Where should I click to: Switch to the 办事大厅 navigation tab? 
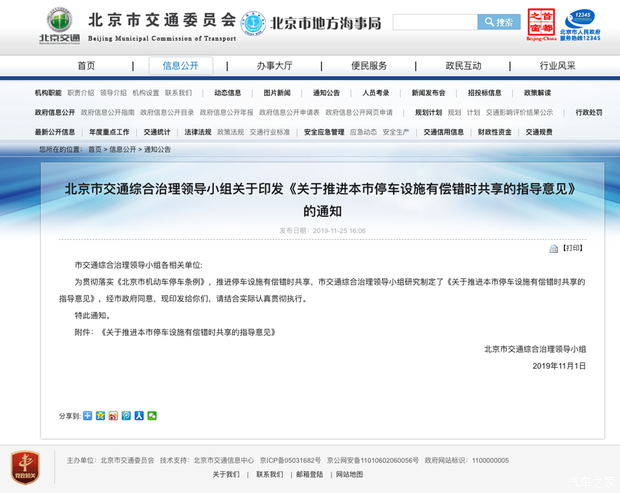[x=274, y=66]
